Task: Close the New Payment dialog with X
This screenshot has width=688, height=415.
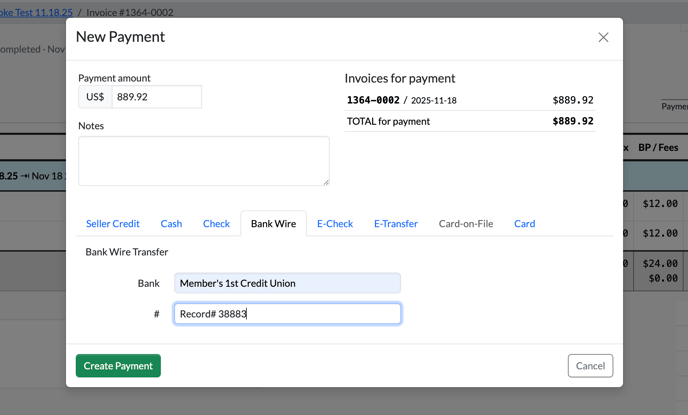Action: coord(603,37)
